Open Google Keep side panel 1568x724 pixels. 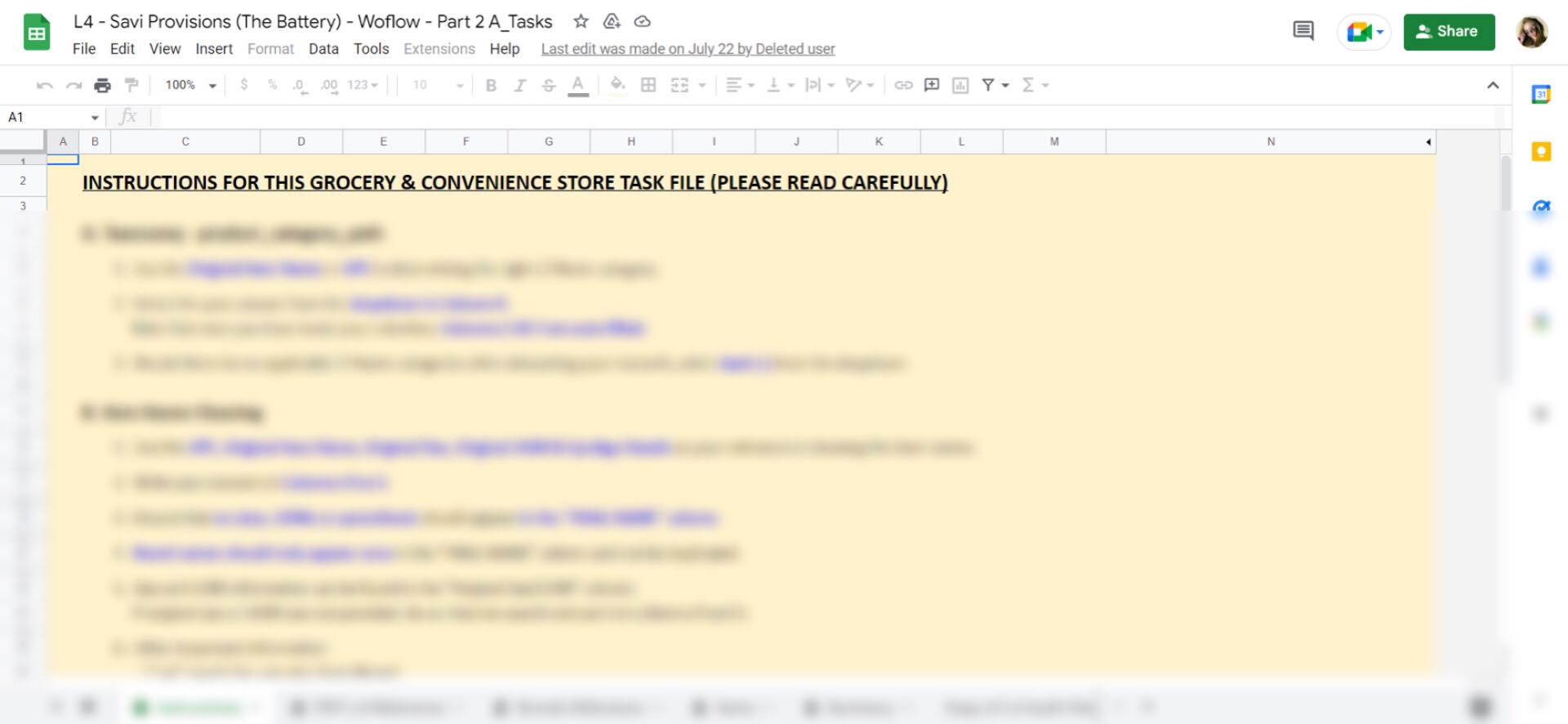point(1541,151)
